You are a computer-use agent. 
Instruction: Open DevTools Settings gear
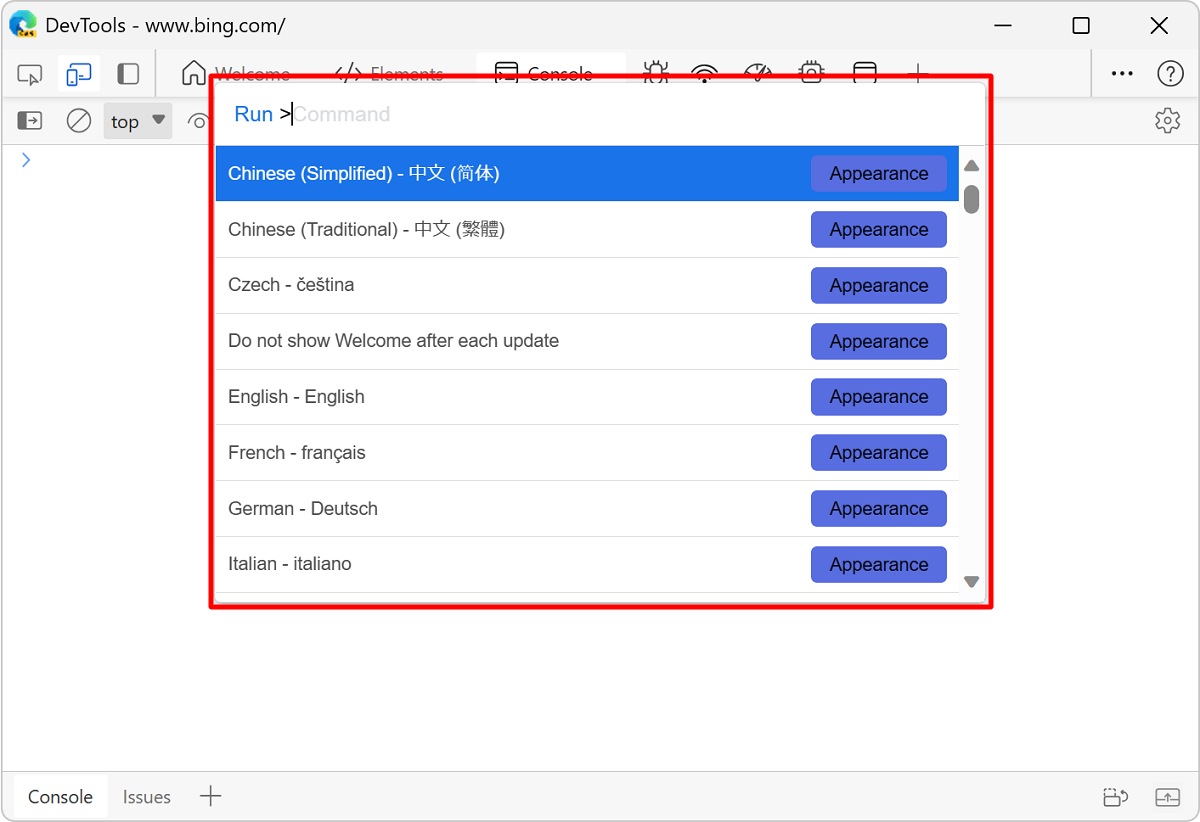tap(1167, 120)
